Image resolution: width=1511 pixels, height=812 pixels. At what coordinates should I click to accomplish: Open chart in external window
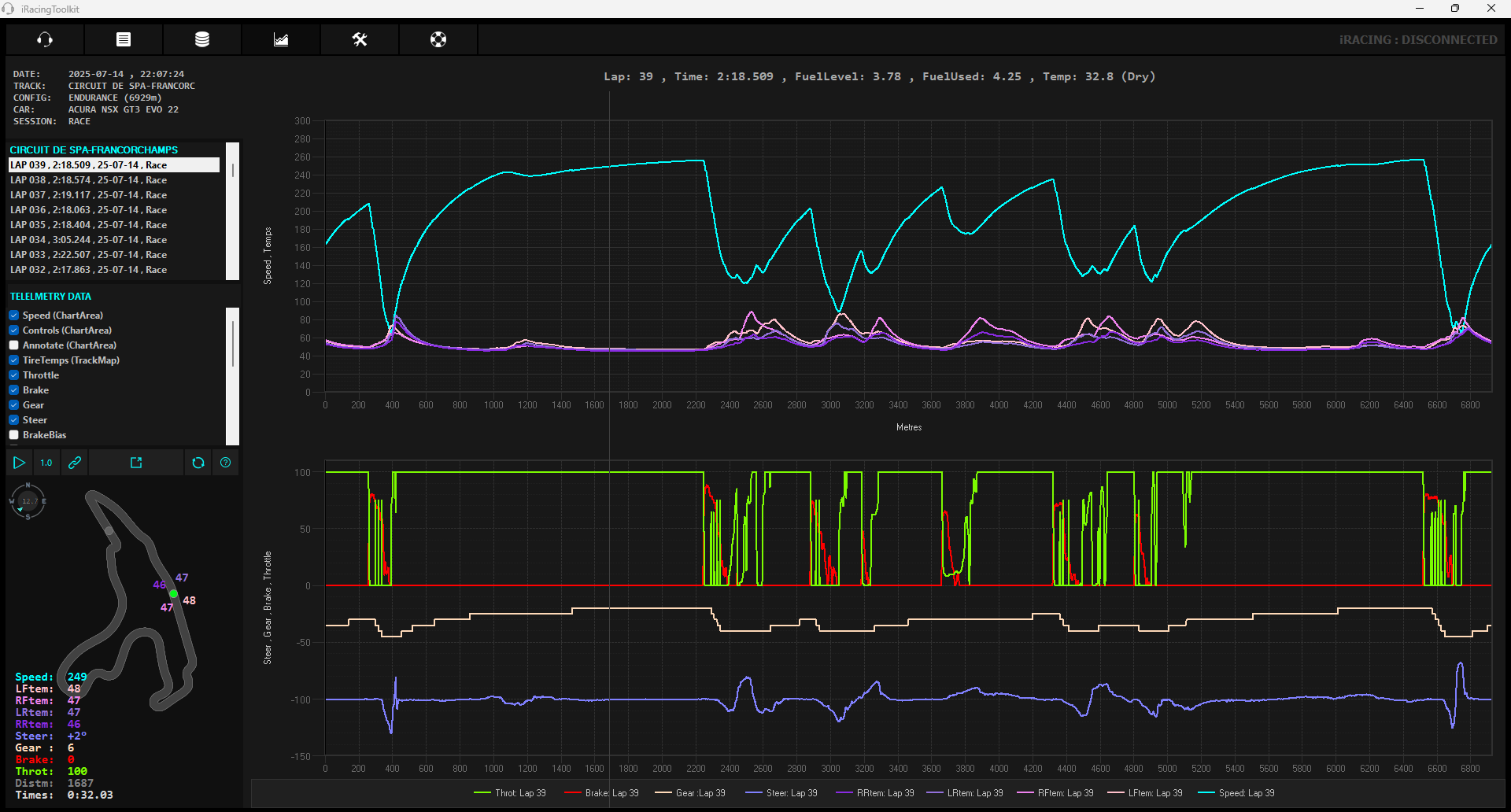[x=136, y=463]
